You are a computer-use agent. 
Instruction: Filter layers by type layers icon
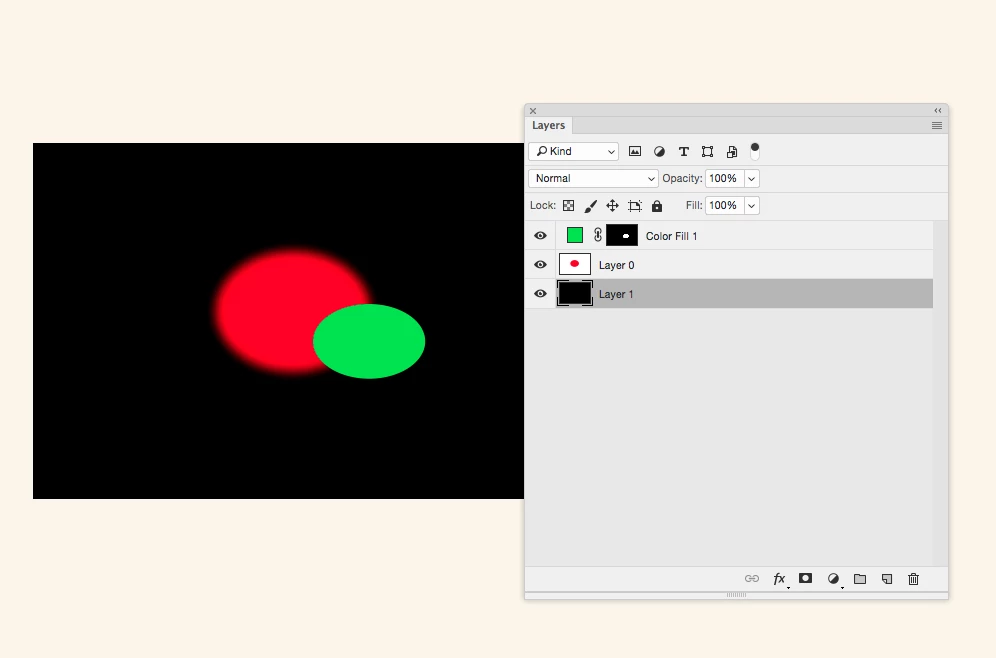(683, 151)
